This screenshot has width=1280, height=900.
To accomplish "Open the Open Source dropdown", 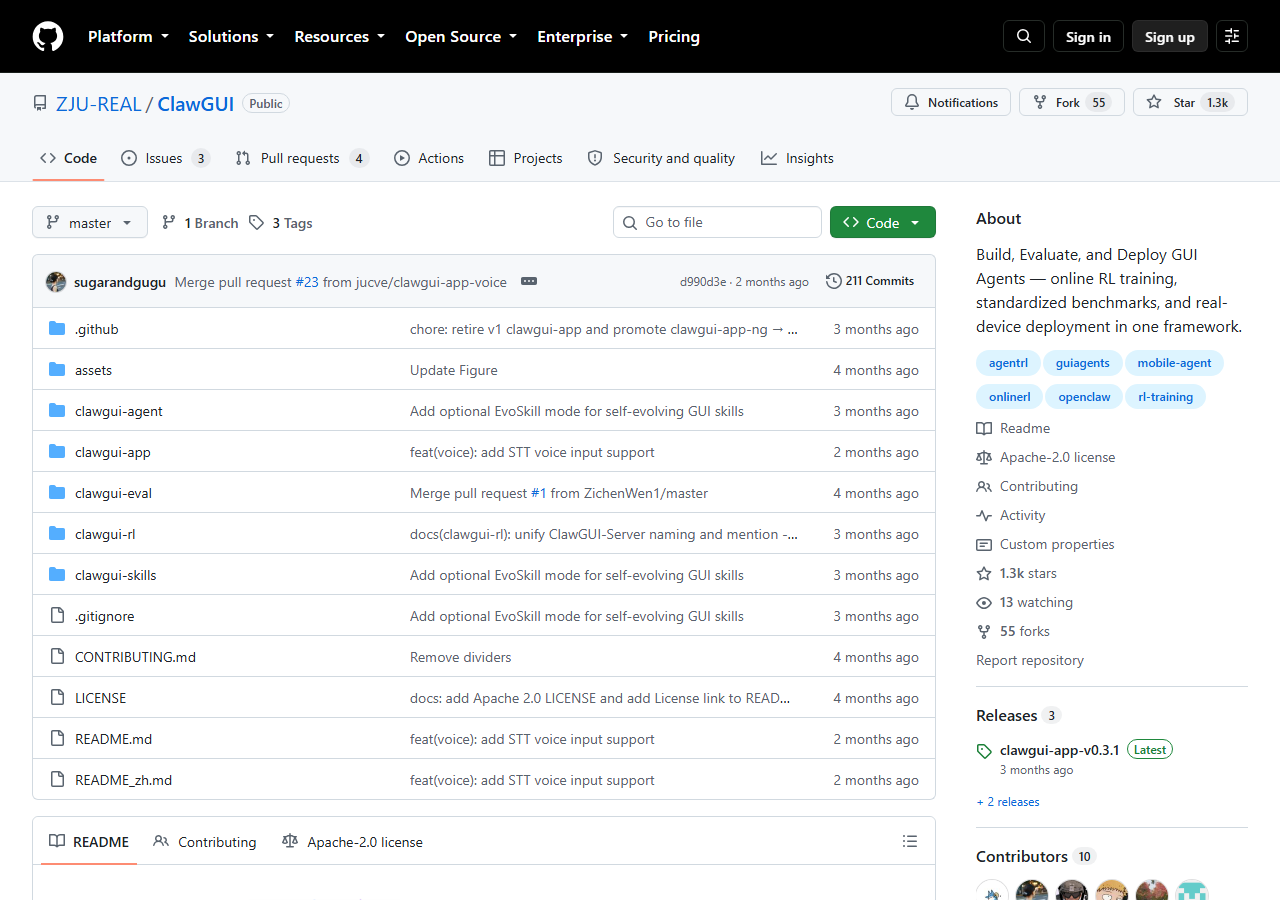I will (x=461, y=36).
